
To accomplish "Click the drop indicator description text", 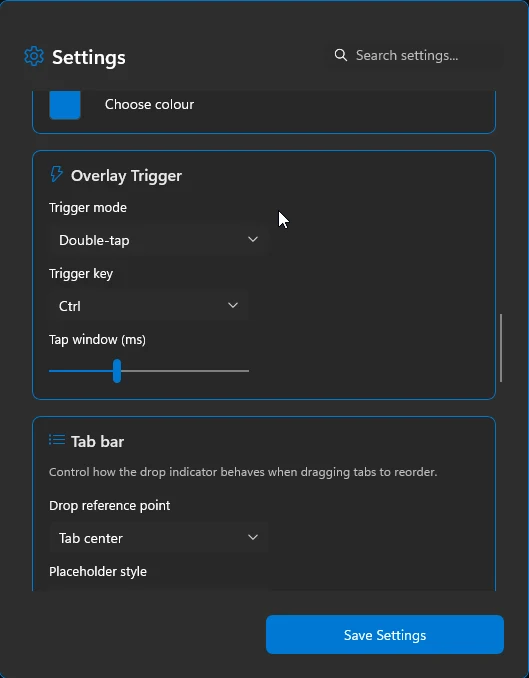I will click(243, 472).
